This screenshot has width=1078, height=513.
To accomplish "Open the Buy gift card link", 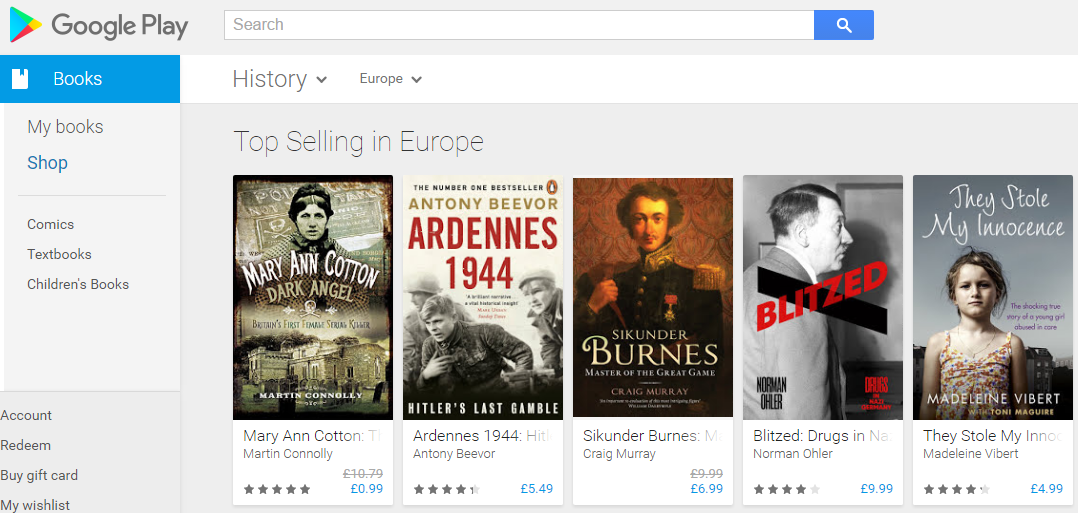I will click(39, 475).
